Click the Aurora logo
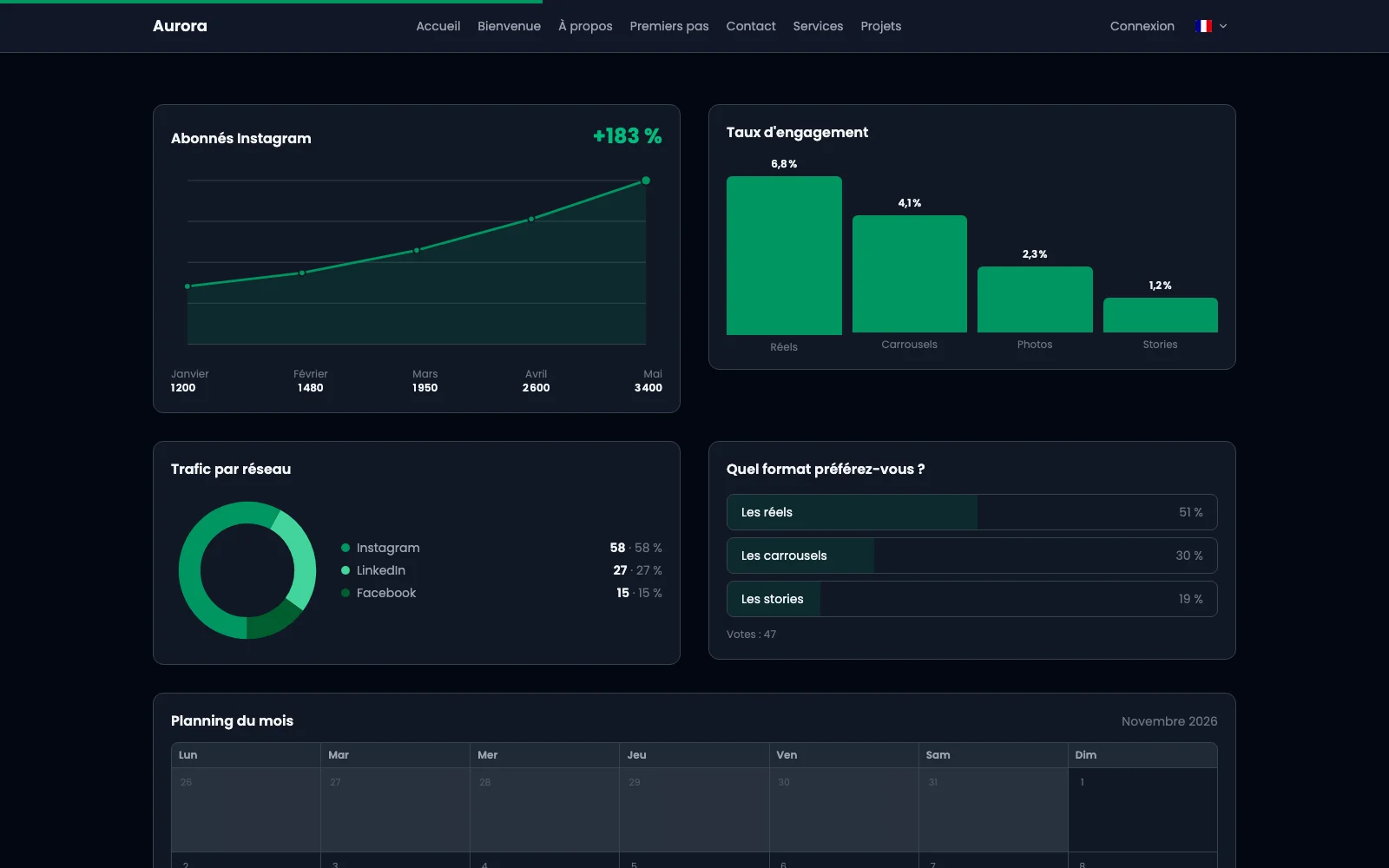 pos(180,26)
